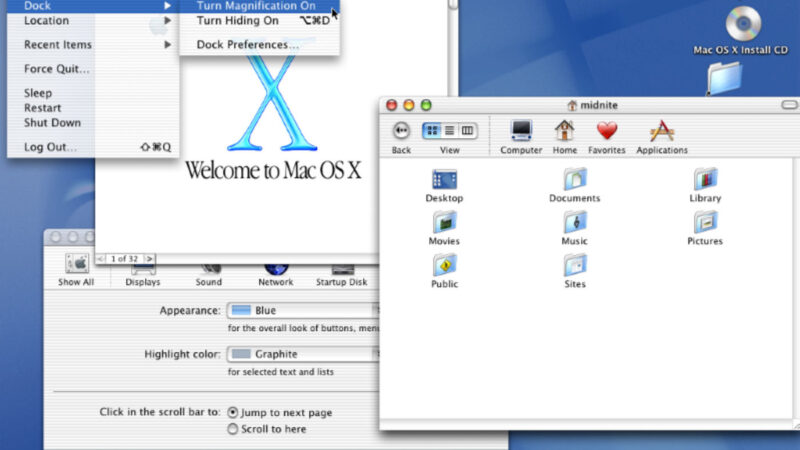Expand the Dock submenu arrow
Image resolution: width=800 pixels, height=450 pixels.
167,6
